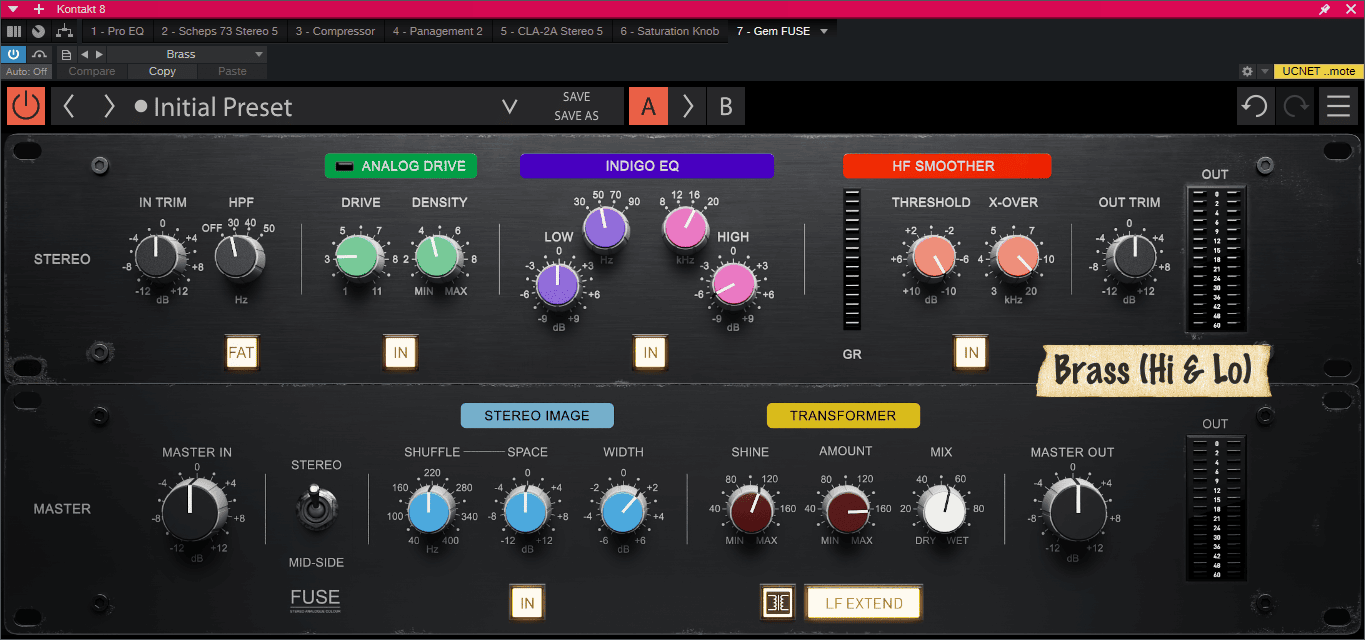Toggle the Analog Drive IN switch
The width and height of the screenshot is (1365, 640).
pyautogui.click(x=400, y=353)
